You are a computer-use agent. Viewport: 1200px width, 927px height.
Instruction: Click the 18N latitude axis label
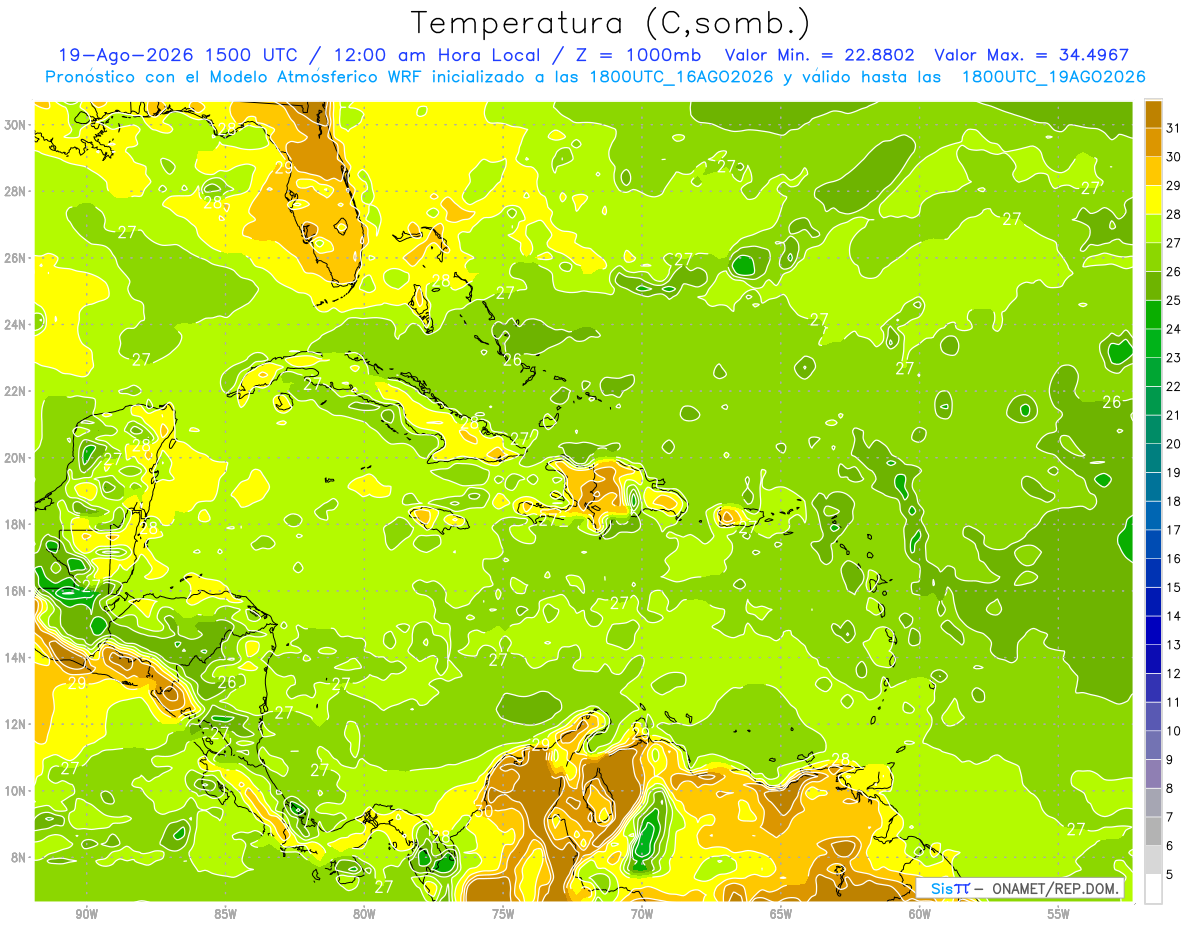coord(16,524)
